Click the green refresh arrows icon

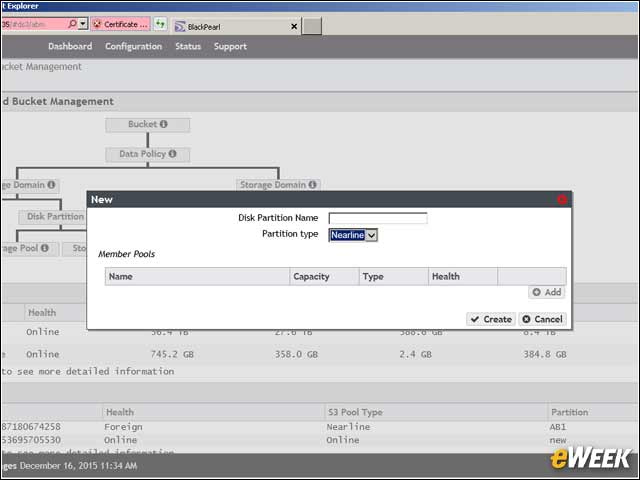160,24
